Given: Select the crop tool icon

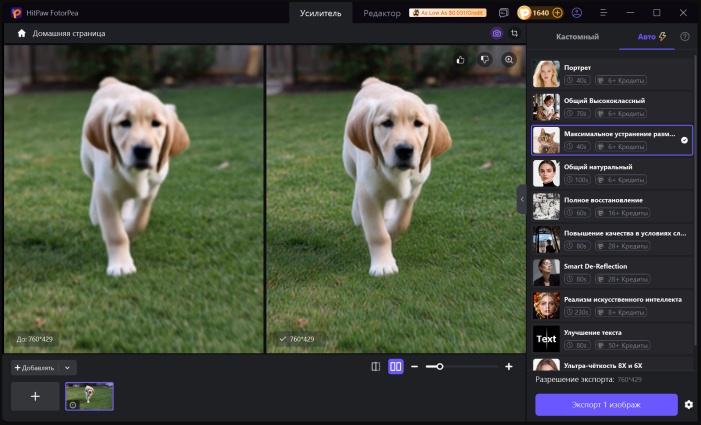Looking at the screenshot, I should [515, 34].
